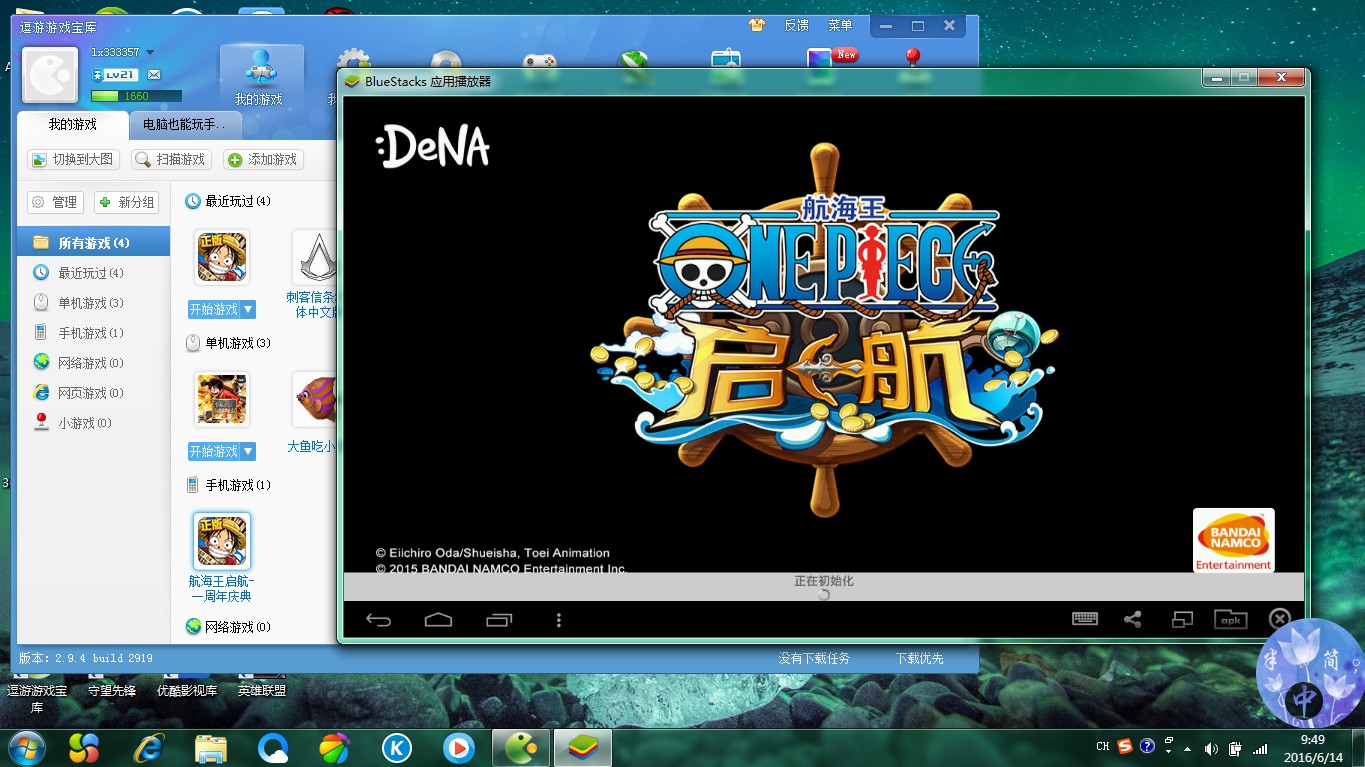Click the Android back arrow in BlueStacks

[378, 620]
